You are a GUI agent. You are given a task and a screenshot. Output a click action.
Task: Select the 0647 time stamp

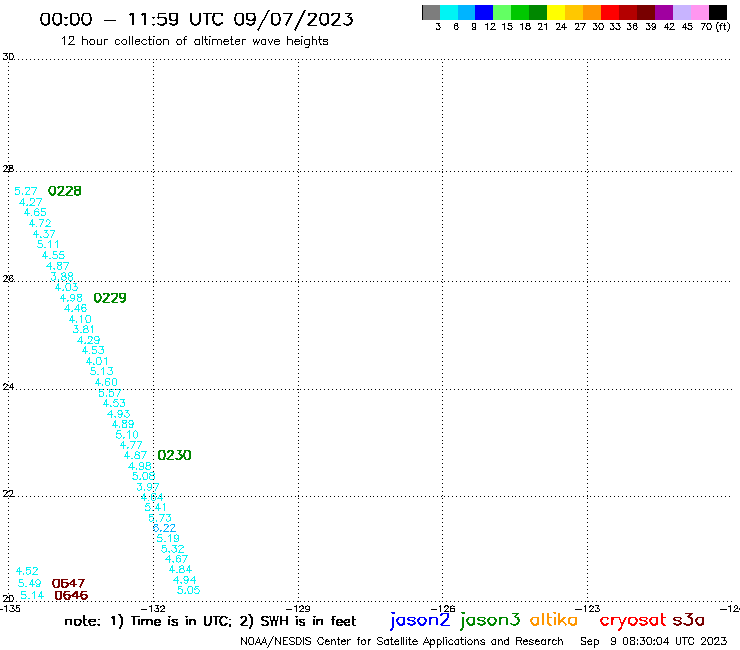click(68, 583)
